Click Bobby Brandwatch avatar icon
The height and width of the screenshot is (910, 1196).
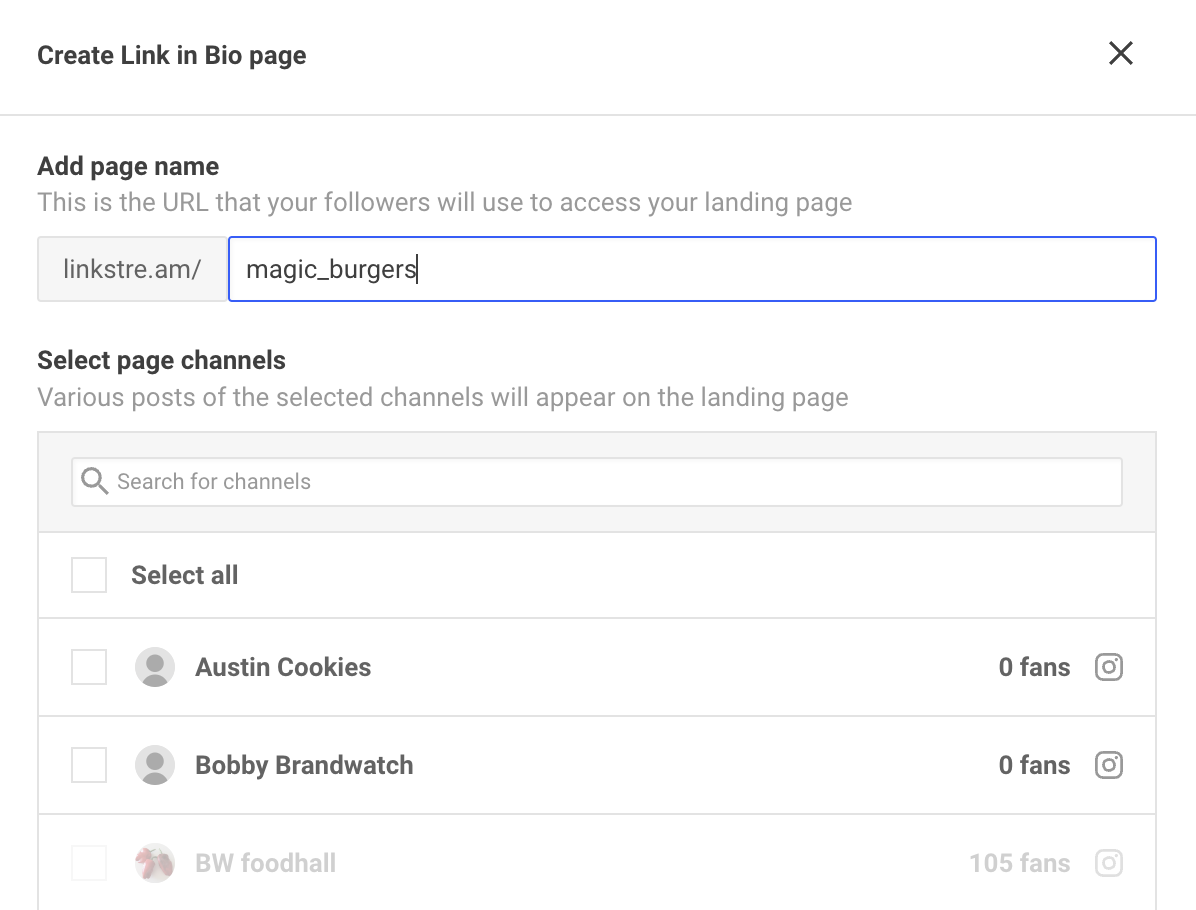pyautogui.click(x=155, y=764)
